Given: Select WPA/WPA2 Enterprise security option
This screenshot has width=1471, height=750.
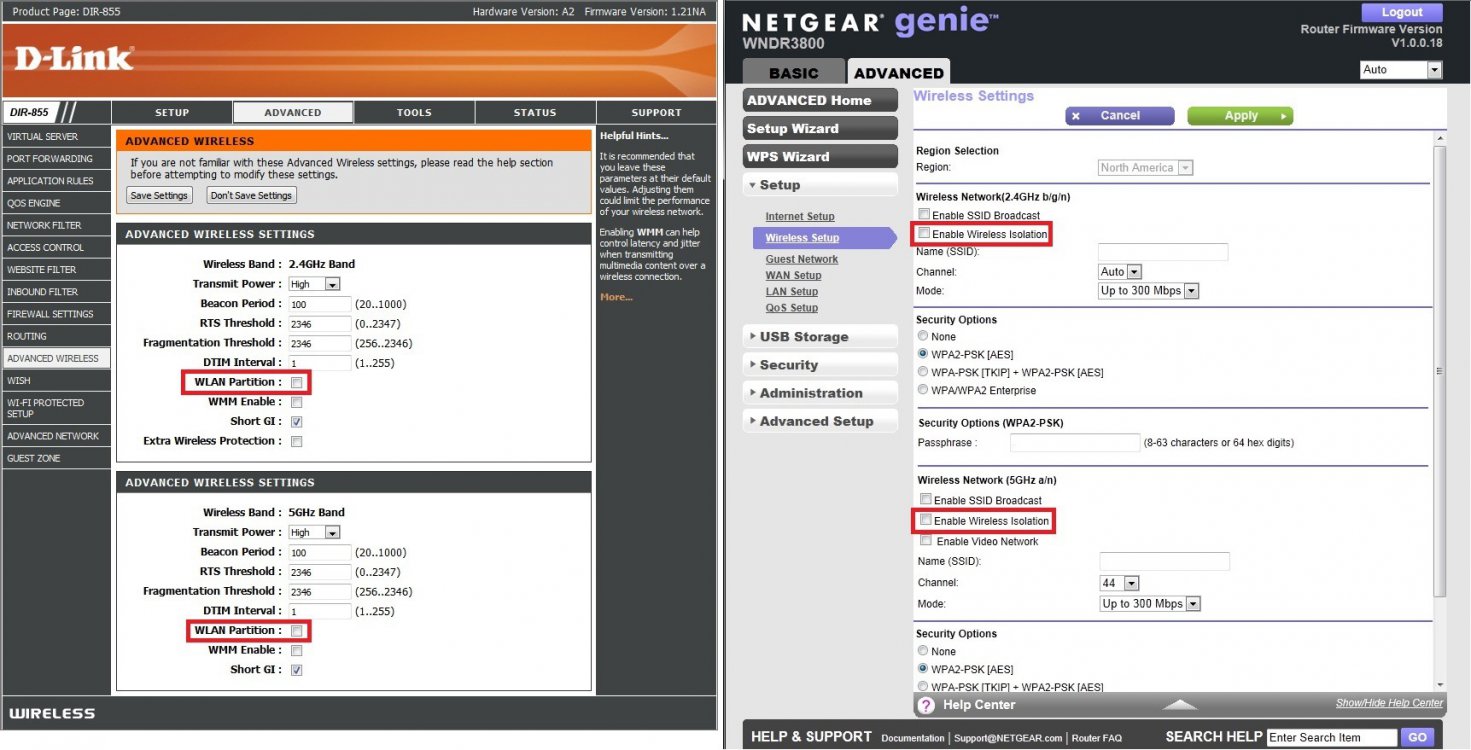Looking at the screenshot, I should click(x=923, y=391).
